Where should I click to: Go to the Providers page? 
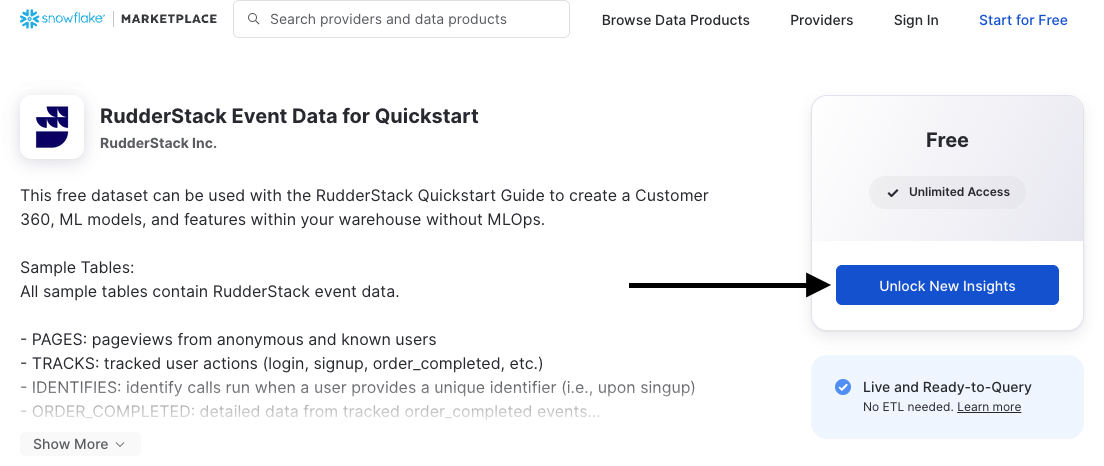[821, 20]
